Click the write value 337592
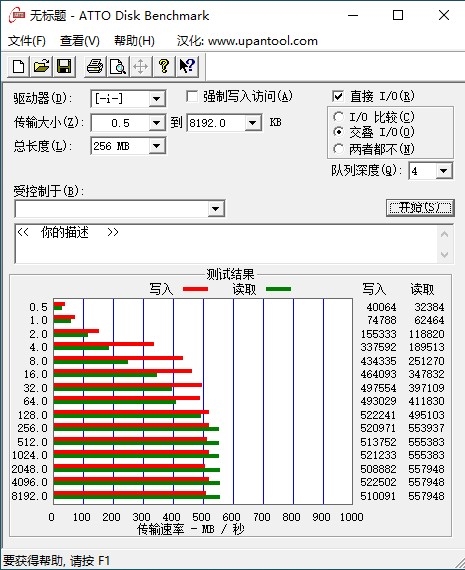Image resolution: width=465 pixels, height=570 pixels. (378, 347)
